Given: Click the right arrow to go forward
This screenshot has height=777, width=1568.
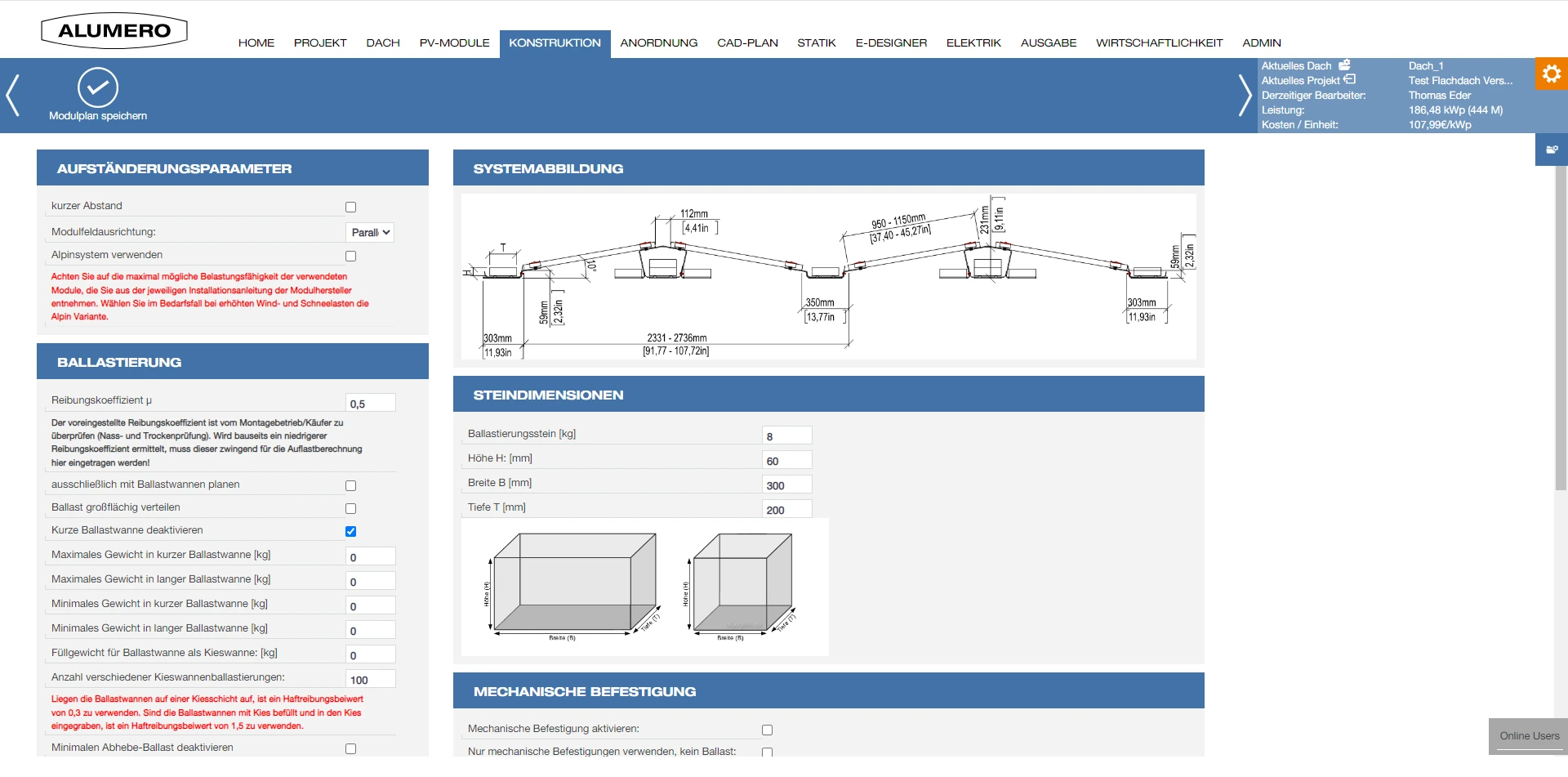Looking at the screenshot, I should (1244, 96).
